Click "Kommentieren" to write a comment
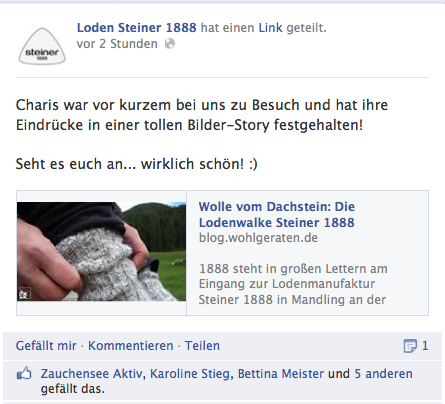Screen dimensions: 445x404 131,346
